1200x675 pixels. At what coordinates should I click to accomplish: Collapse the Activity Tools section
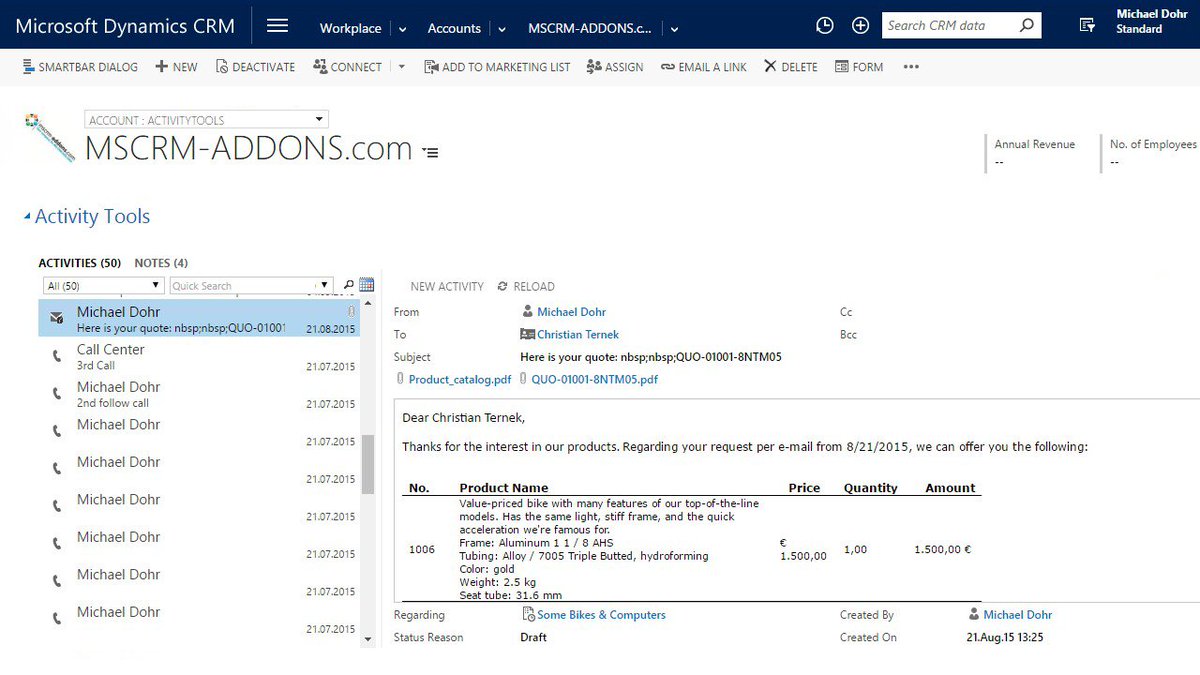point(27,217)
